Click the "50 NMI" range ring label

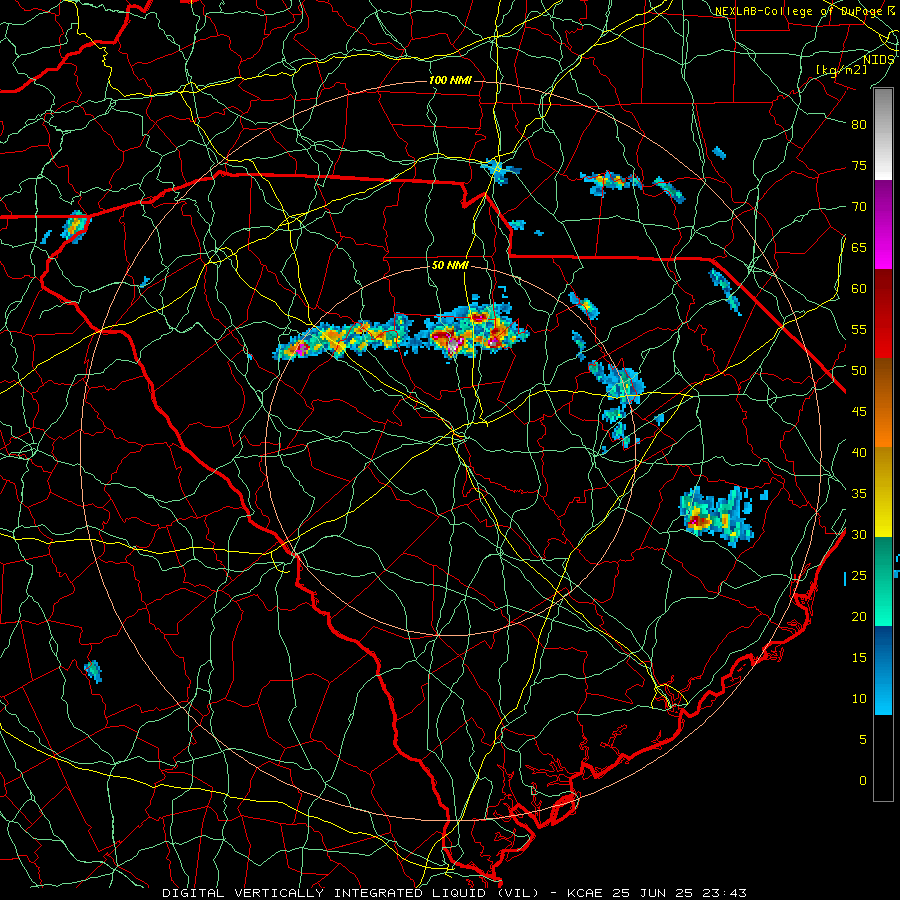coord(450,265)
